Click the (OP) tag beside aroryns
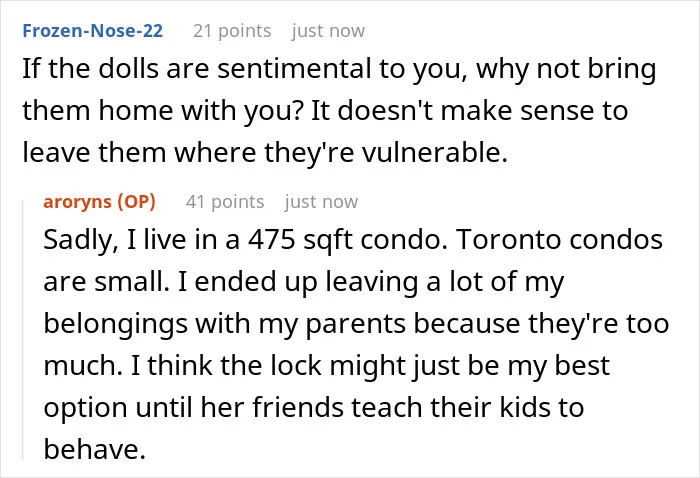700x478 pixels. pyautogui.click(x=137, y=202)
